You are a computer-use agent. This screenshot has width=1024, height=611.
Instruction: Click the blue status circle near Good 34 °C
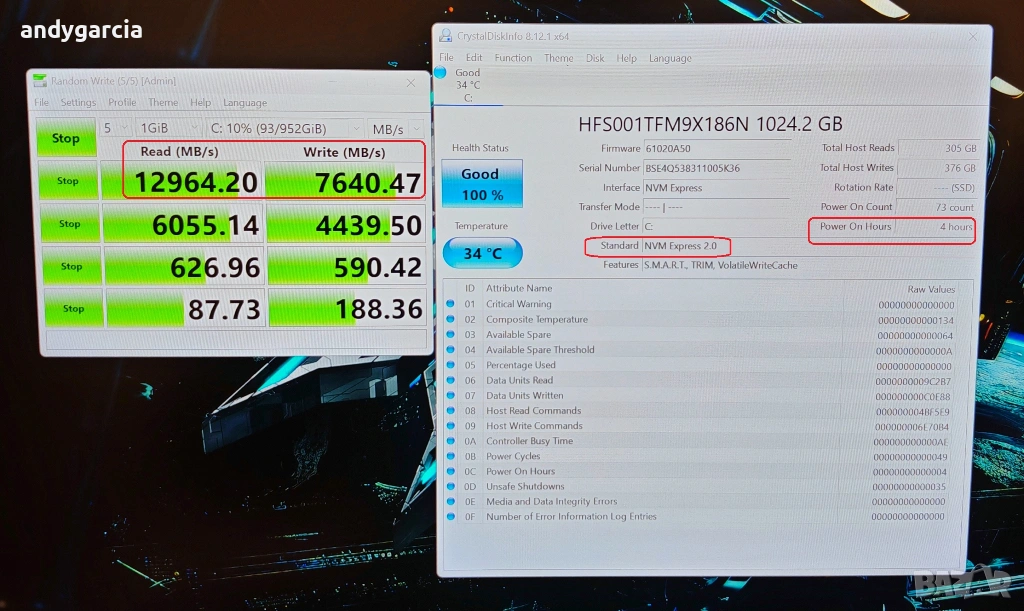pyautogui.click(x=440, y=72)
